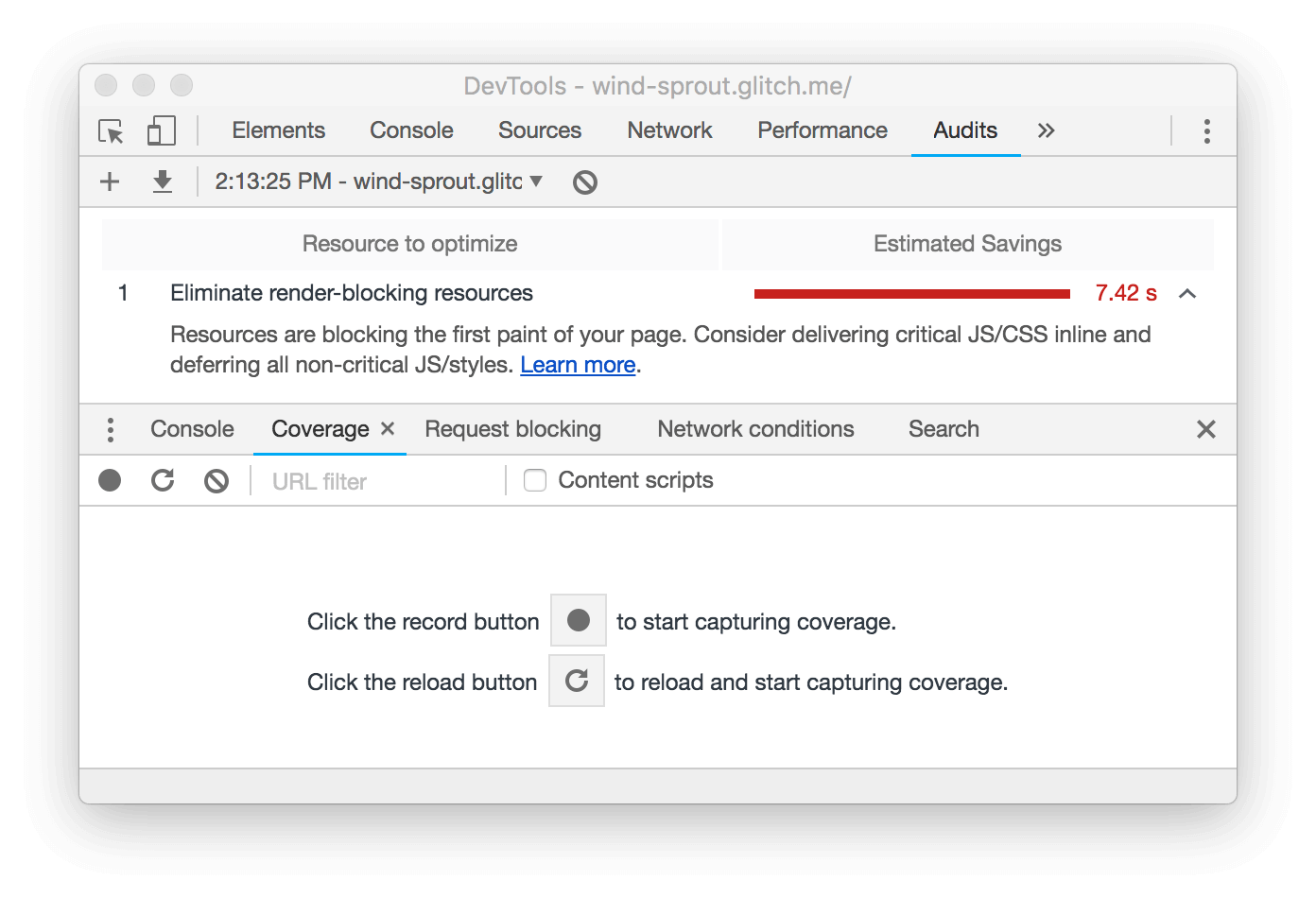Viewport: 1316px width, 898px height.
Task: Follow the Learn more link
Action: coord(578,365)
